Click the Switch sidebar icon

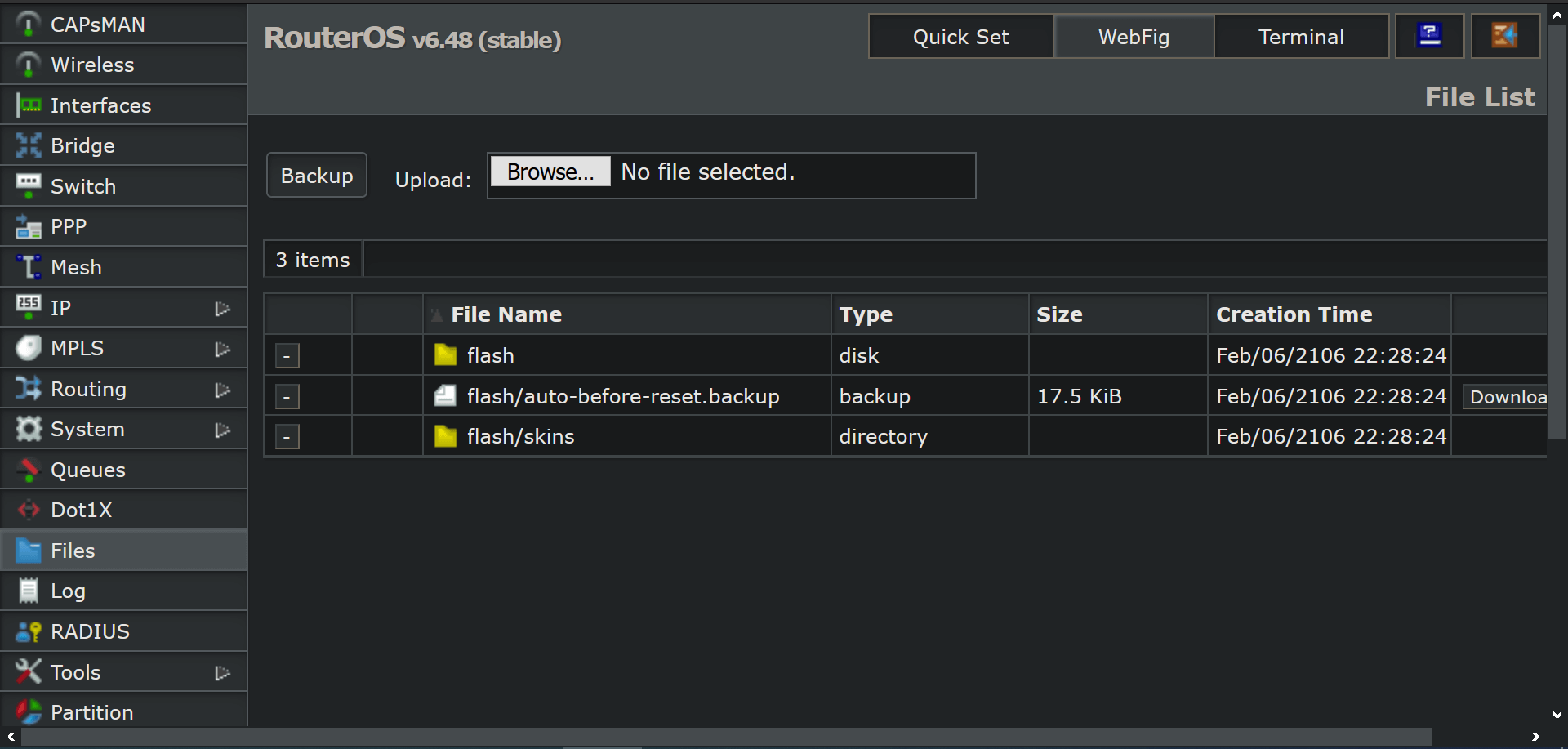click(x=27, y=185)
